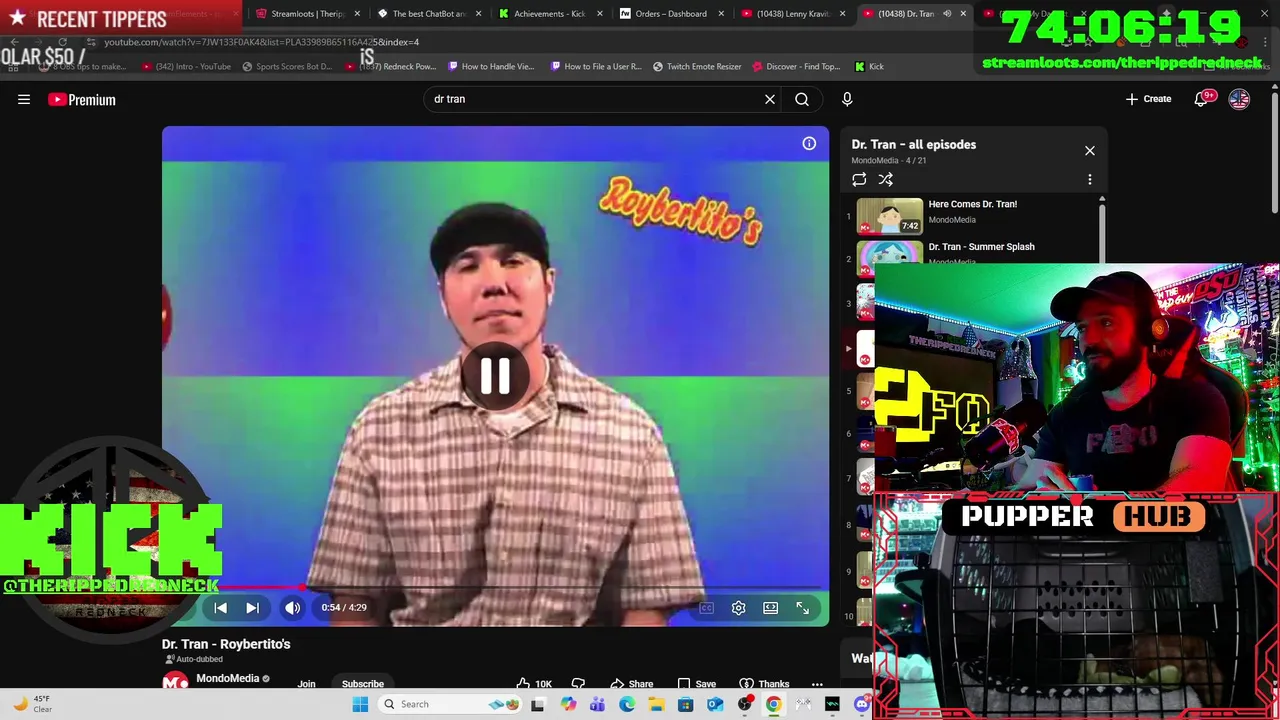1280x720 pixels.
Task: Launch Copilot from the taskbar
Action: tap(568, 704)
